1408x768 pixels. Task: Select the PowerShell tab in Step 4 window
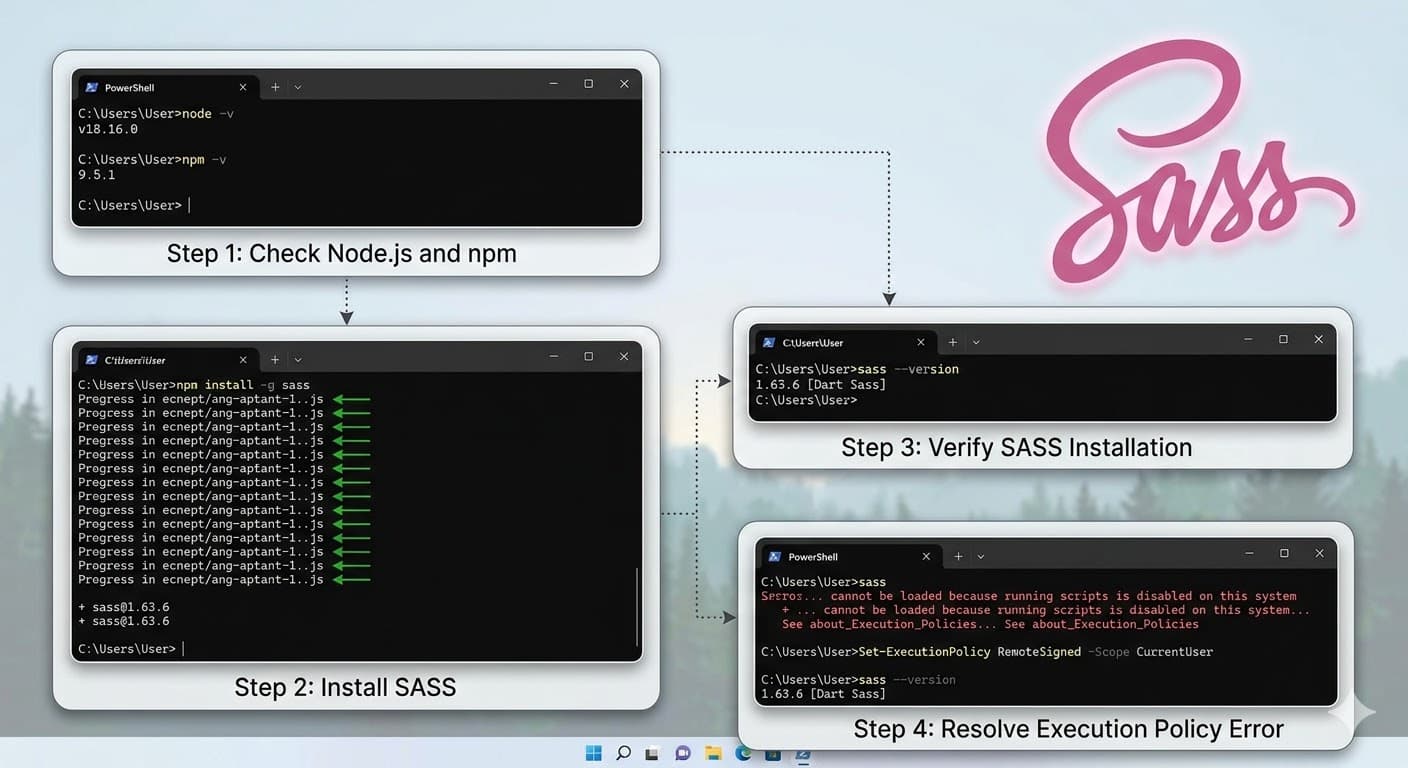[850, 556]
